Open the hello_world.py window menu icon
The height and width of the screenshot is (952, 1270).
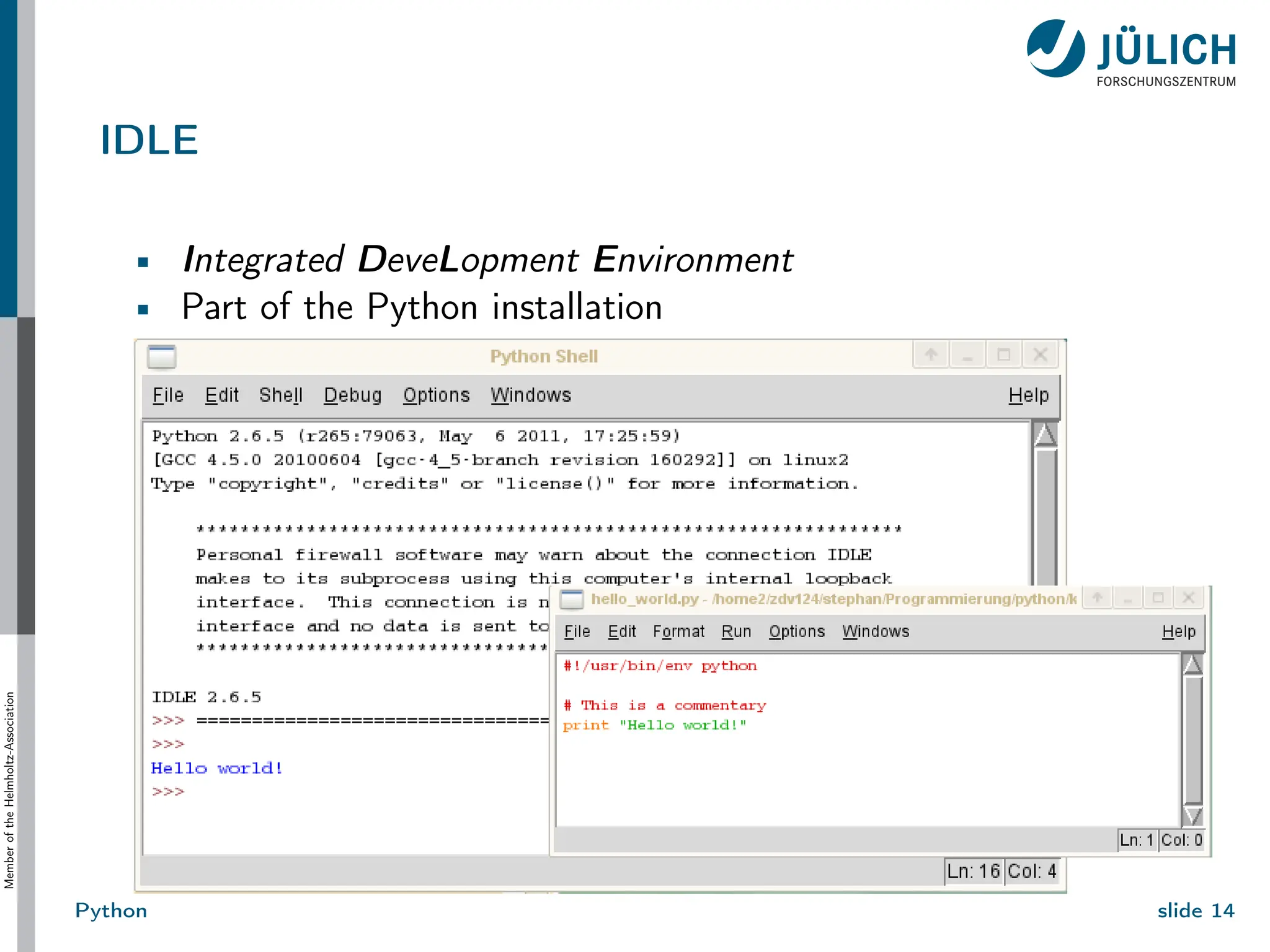pyautogui.click(x=572, y=599)
